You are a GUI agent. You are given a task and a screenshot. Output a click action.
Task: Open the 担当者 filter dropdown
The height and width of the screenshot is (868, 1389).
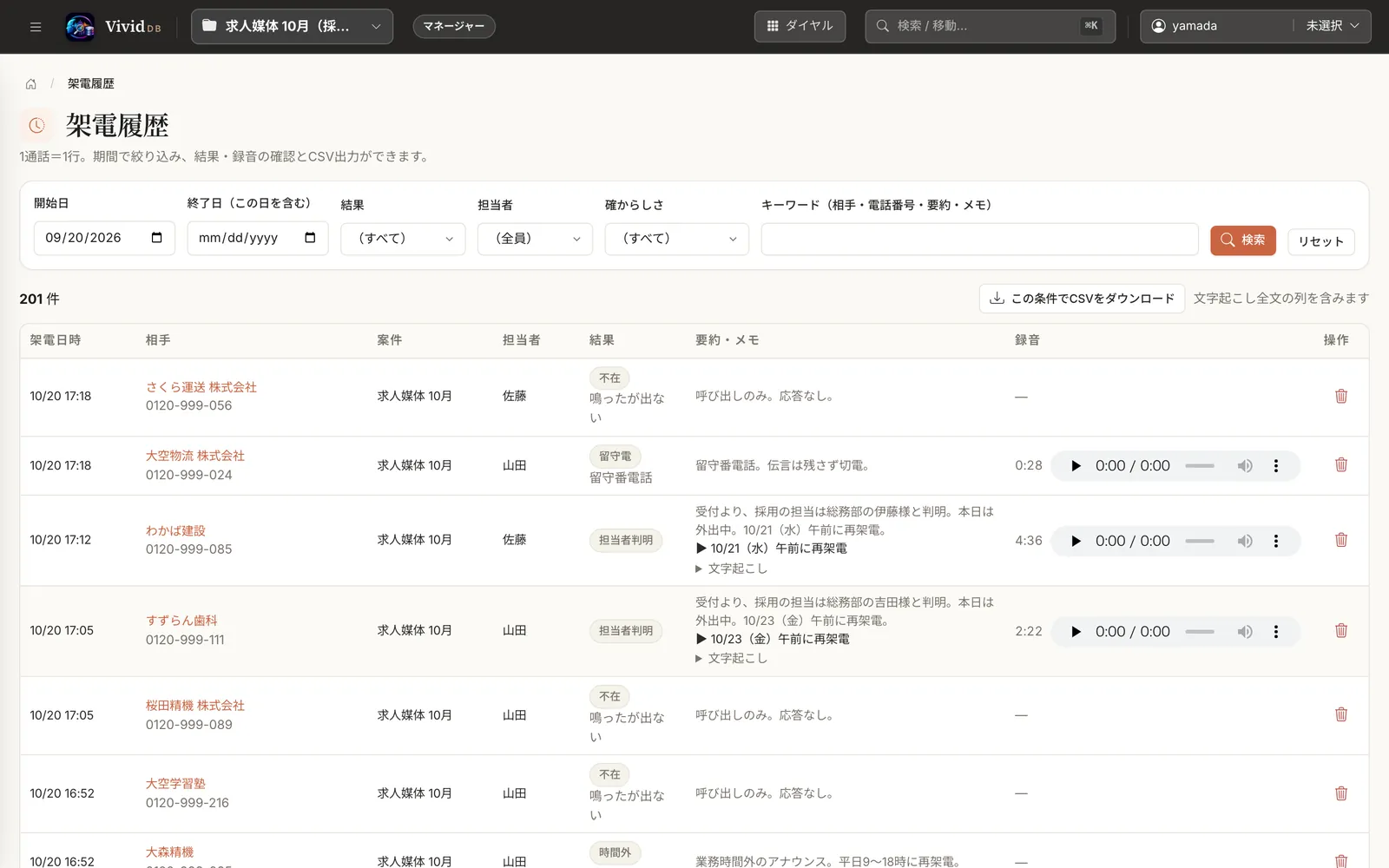(x=535, y=239)
